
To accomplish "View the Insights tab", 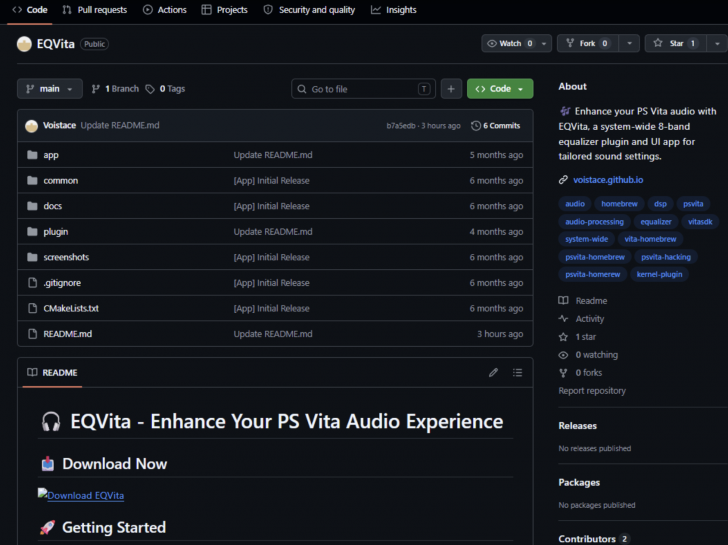I will (x=394, y=10).
